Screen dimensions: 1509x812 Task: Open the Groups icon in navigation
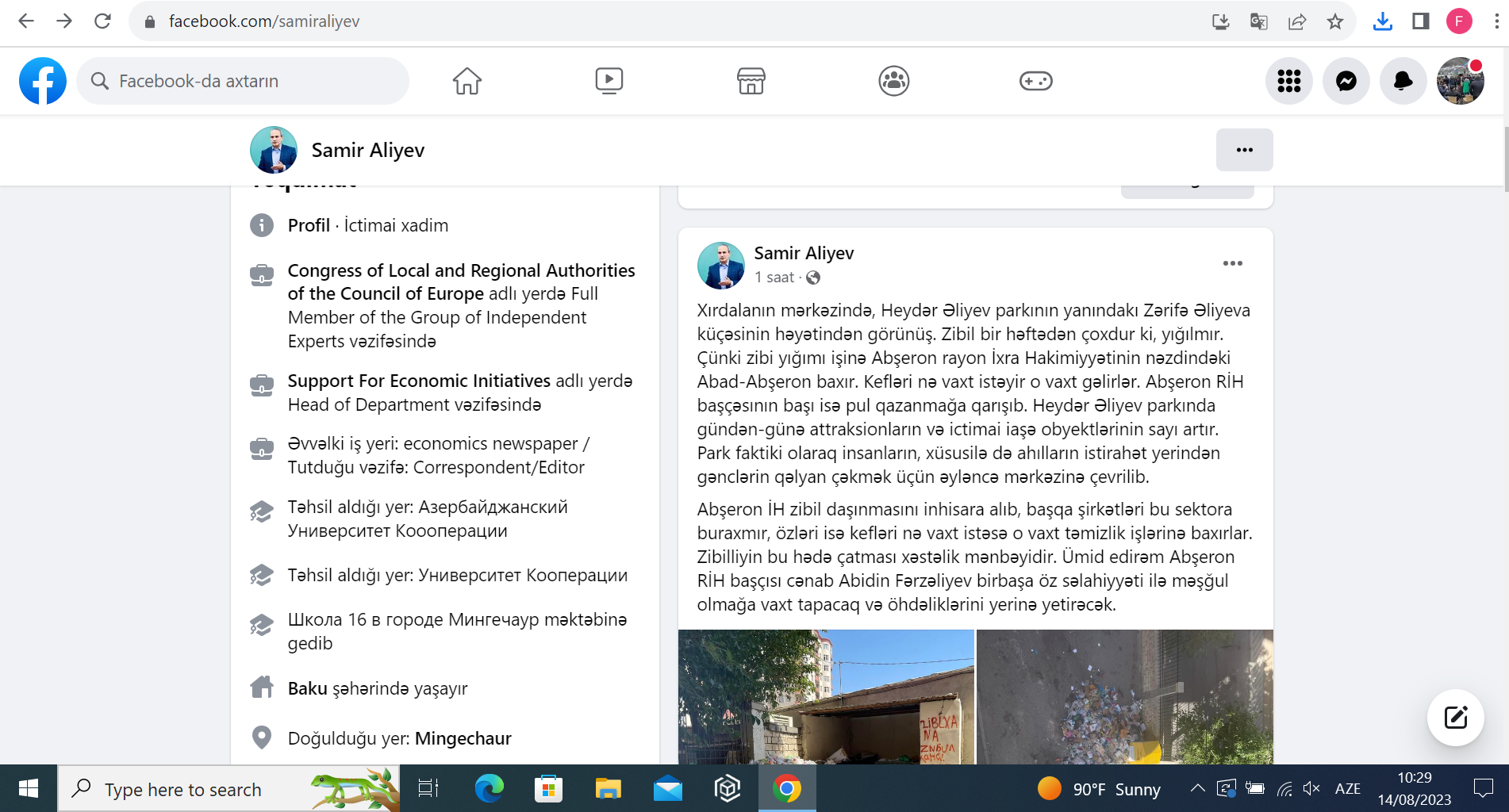893,81
